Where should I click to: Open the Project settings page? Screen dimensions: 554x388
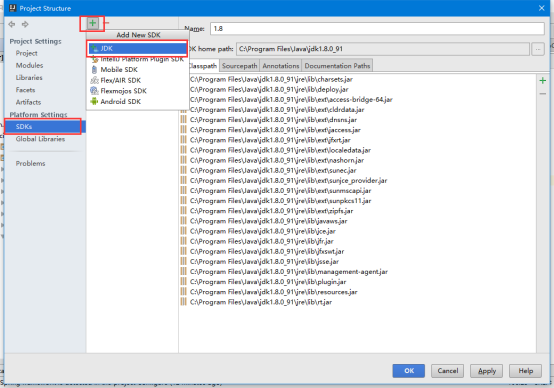coord(26,53)
